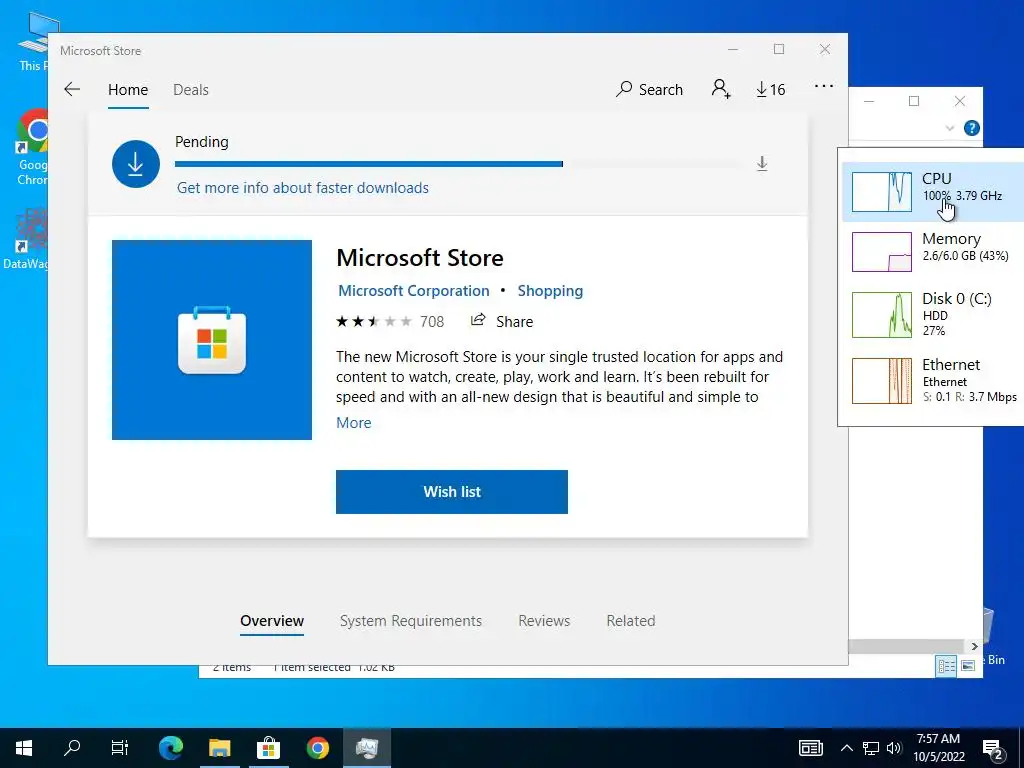Launch Microsoft Edge from the taskbar

pos(171,748)
